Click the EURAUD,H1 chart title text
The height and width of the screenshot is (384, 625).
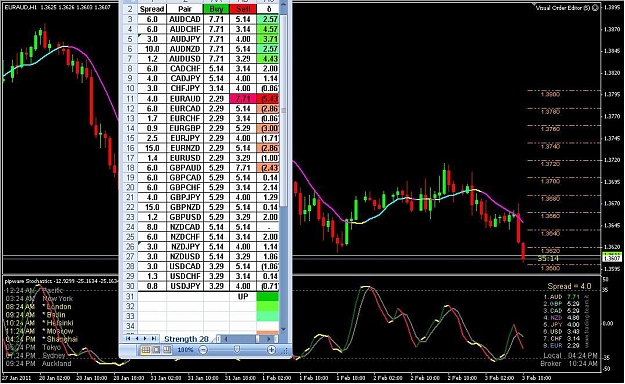[x=21, y=7]
